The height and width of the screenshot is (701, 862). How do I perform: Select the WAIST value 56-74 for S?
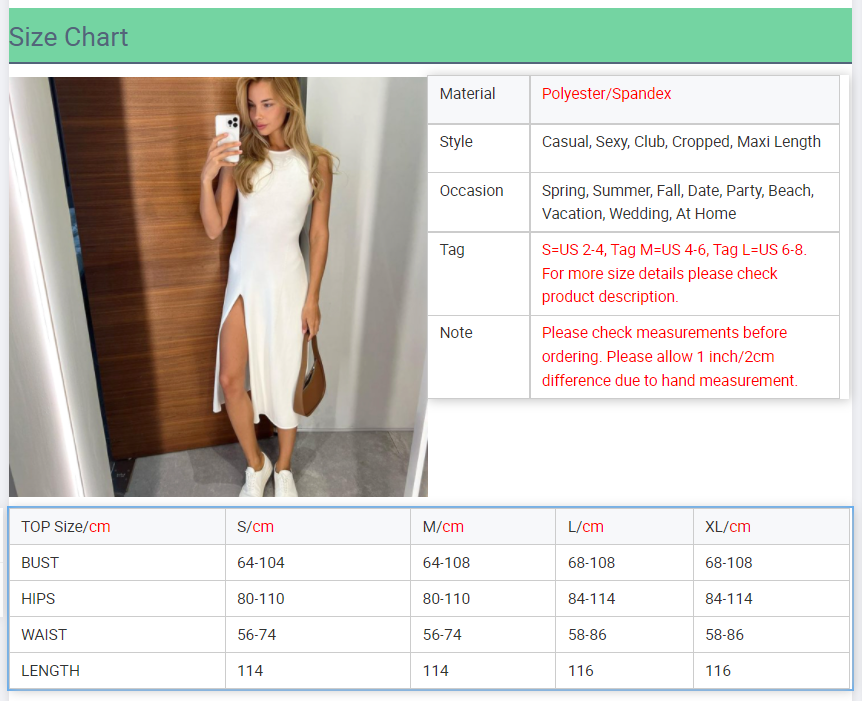click(257, 635)
